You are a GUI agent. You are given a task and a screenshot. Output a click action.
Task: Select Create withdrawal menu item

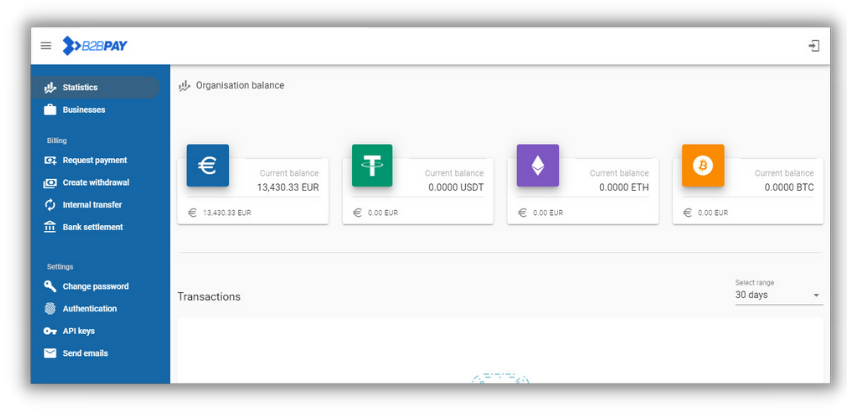point(95,183)
